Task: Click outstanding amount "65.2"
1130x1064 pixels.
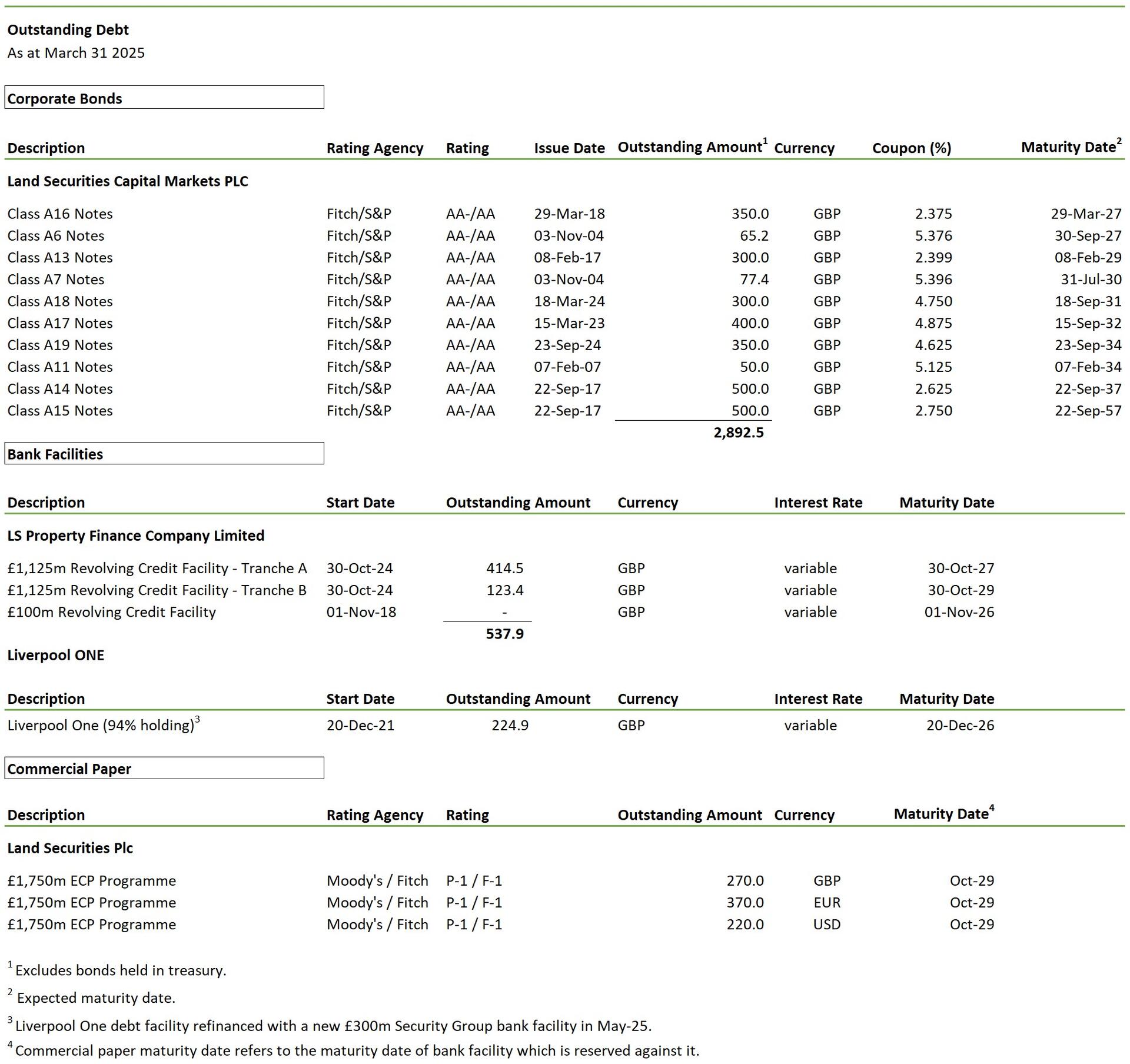Action: click(x=754, y=235)
